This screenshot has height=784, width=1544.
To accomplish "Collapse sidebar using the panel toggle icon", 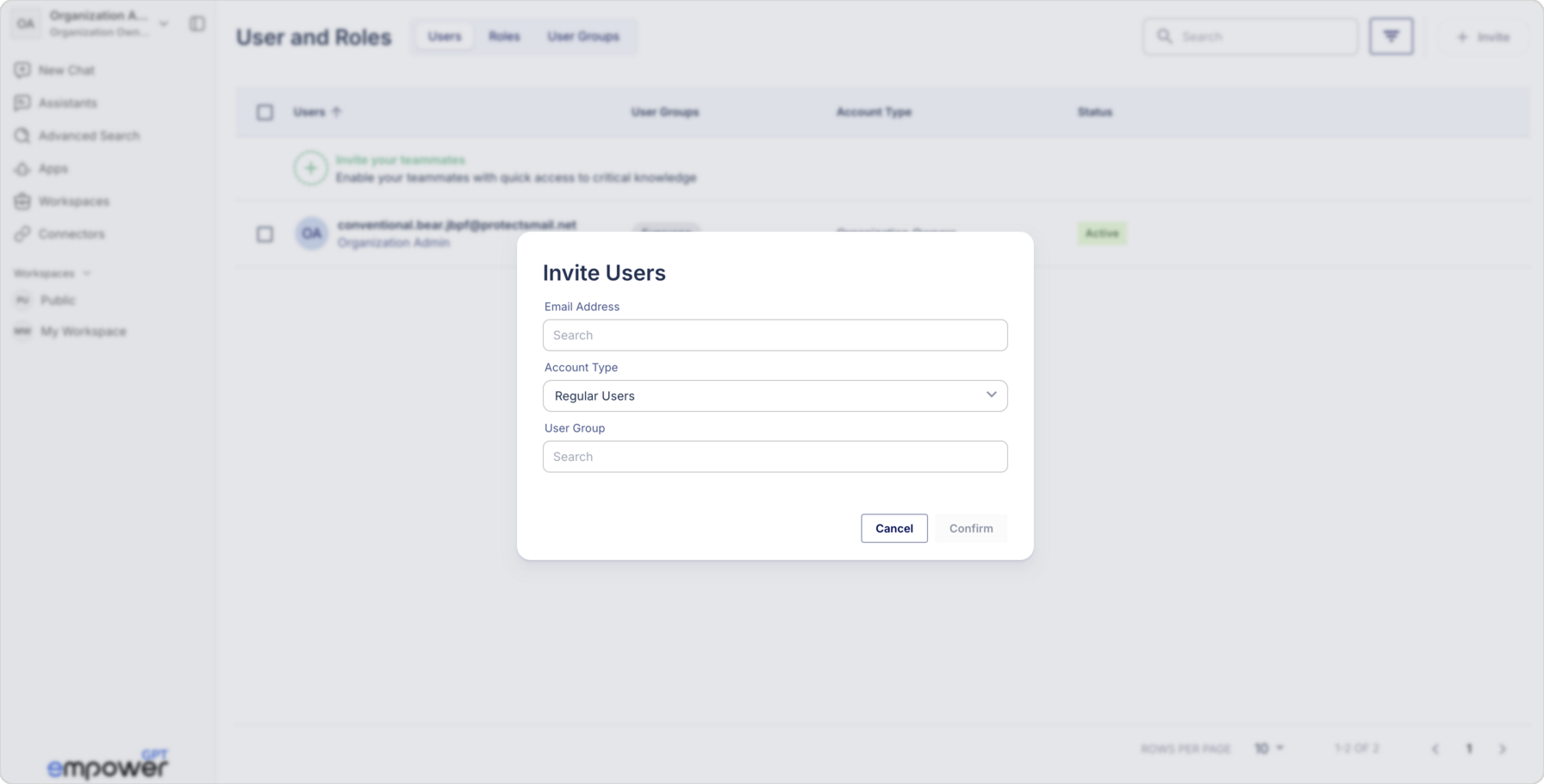I will tap(197, 24).
